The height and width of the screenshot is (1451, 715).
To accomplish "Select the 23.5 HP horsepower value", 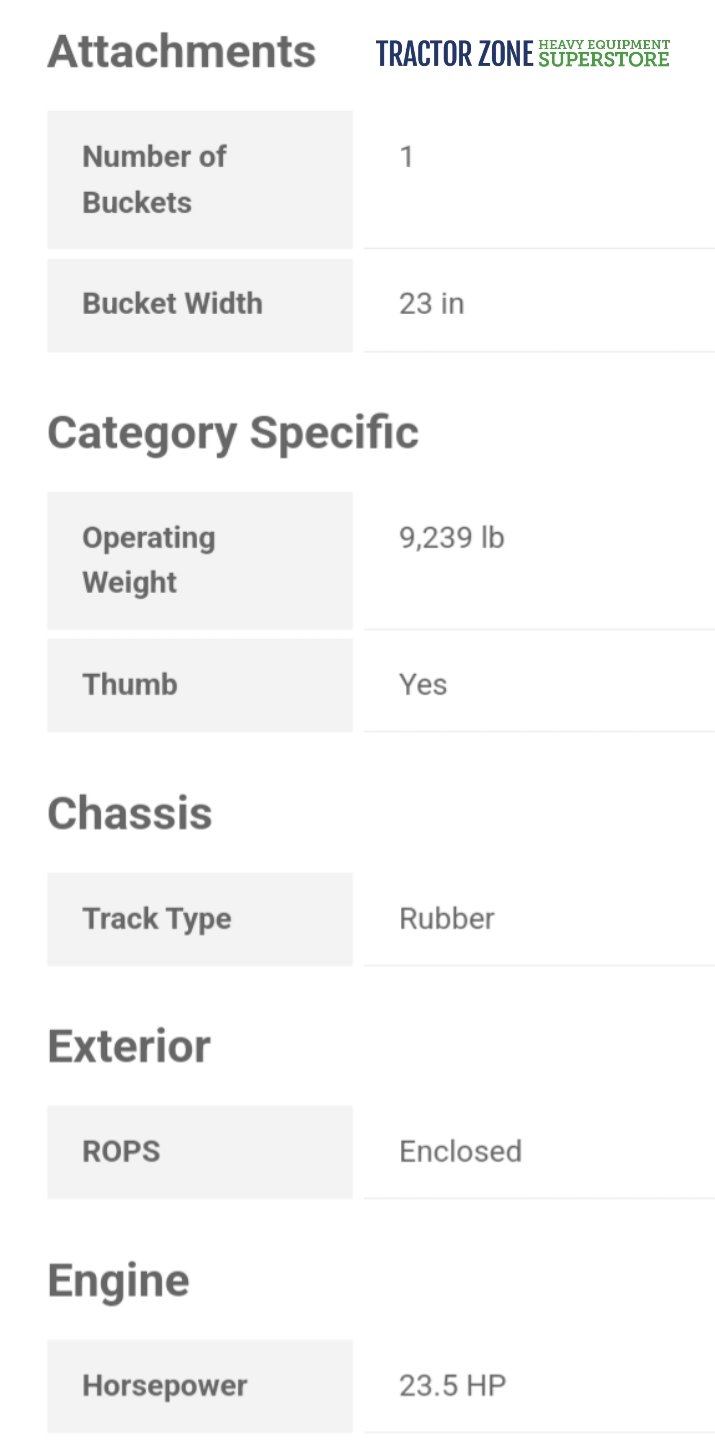I will click(453, 1386).
